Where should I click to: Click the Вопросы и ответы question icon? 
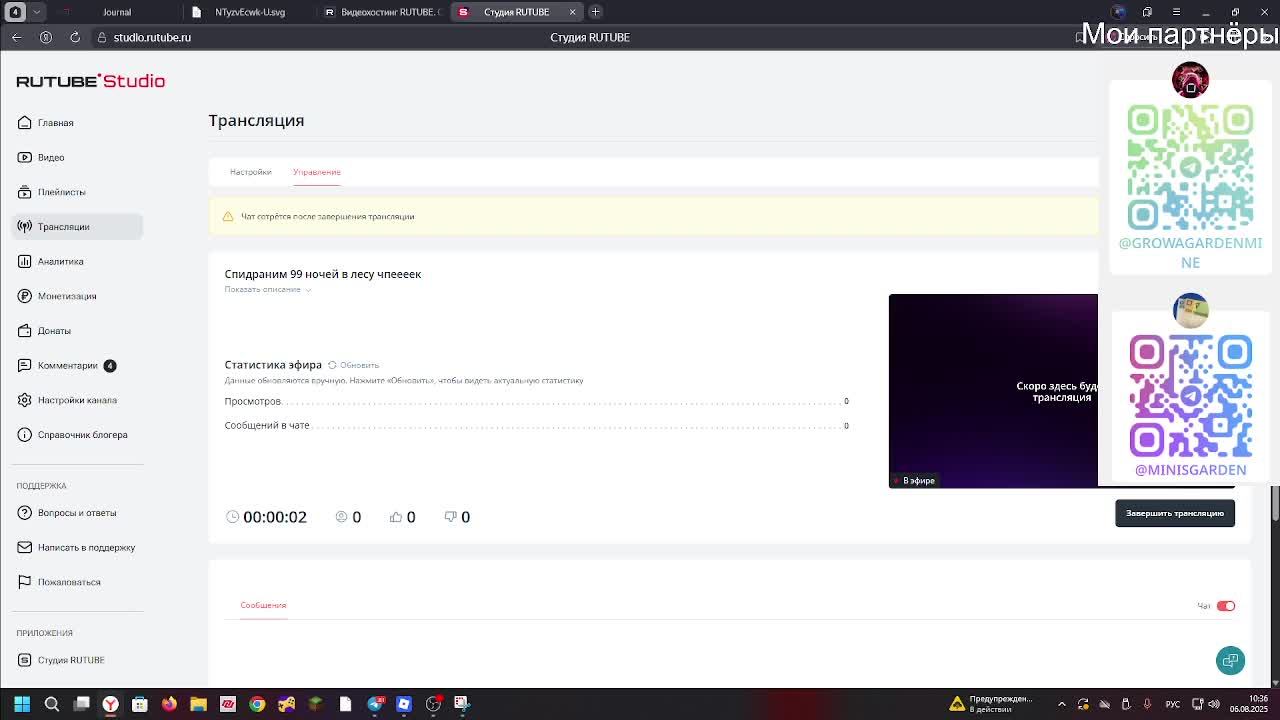coord(25,512)
